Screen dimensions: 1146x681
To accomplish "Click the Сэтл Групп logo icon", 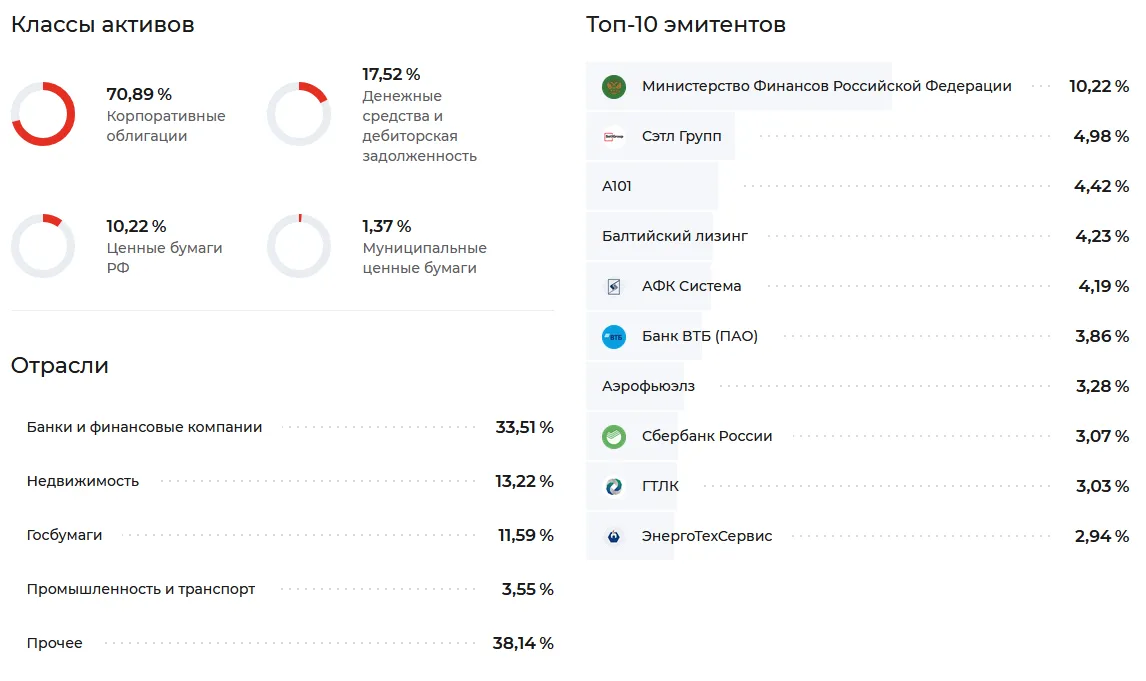I will (x=614, y=137).
